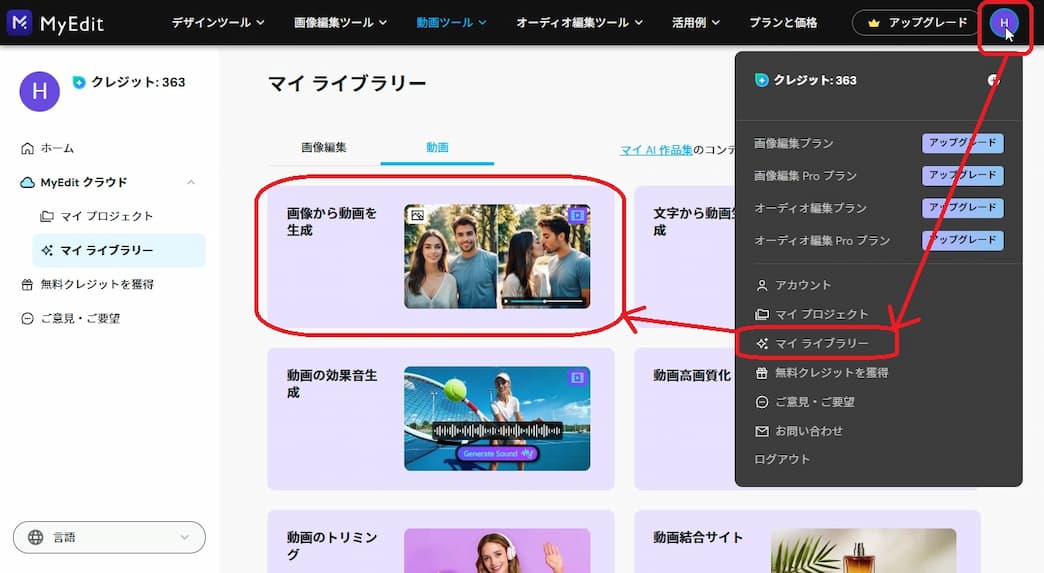The image size is (1044, 573).
Task: Click the アカウント person icon in dropdown menu
Action: 762,285
